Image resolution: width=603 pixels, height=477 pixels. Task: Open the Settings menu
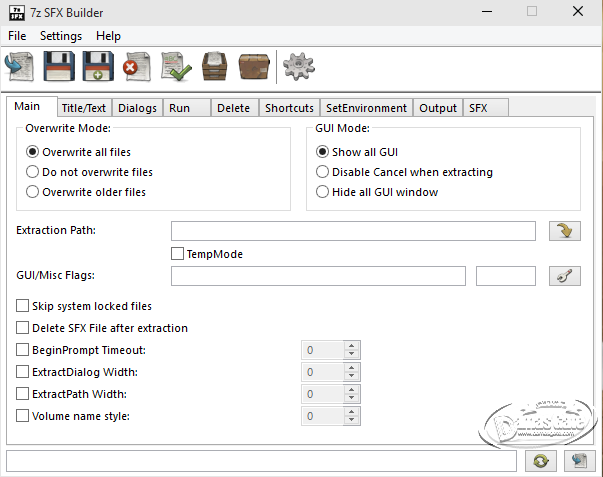click(x=61, y=36)
